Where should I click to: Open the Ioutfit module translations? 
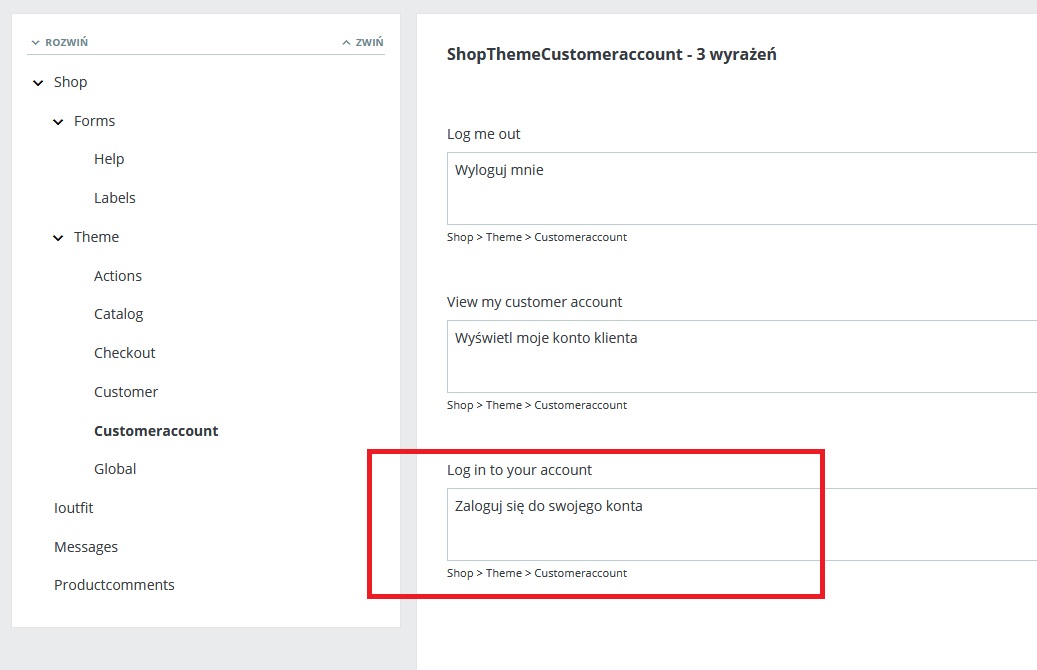coord(73,508)
